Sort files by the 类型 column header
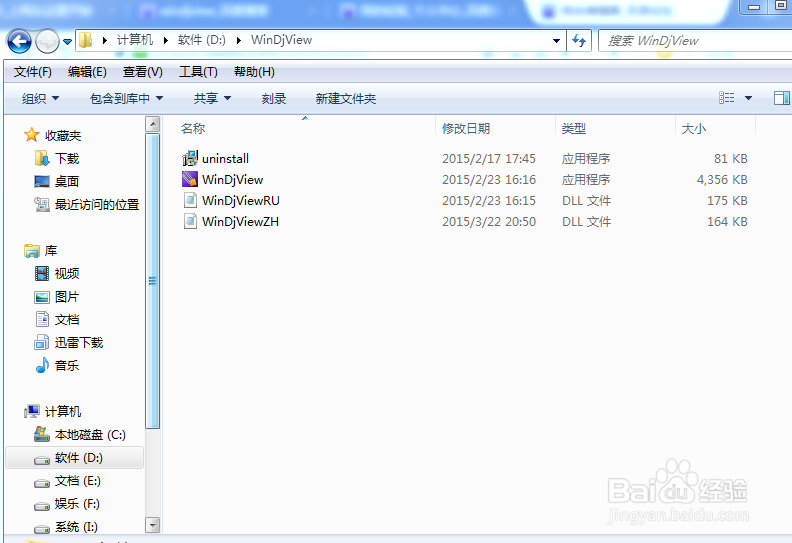This screenshot has height=543, width=792. [573, 128]
